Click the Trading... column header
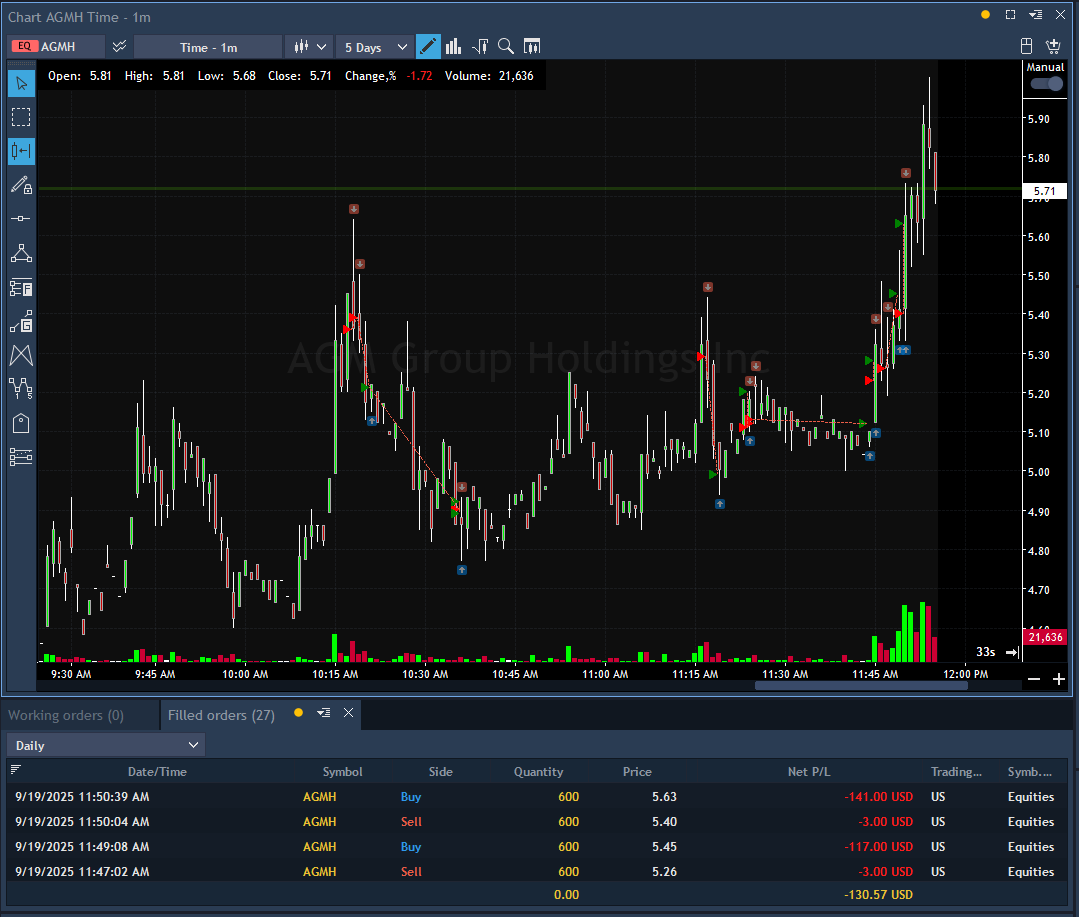 pos(956,772)
